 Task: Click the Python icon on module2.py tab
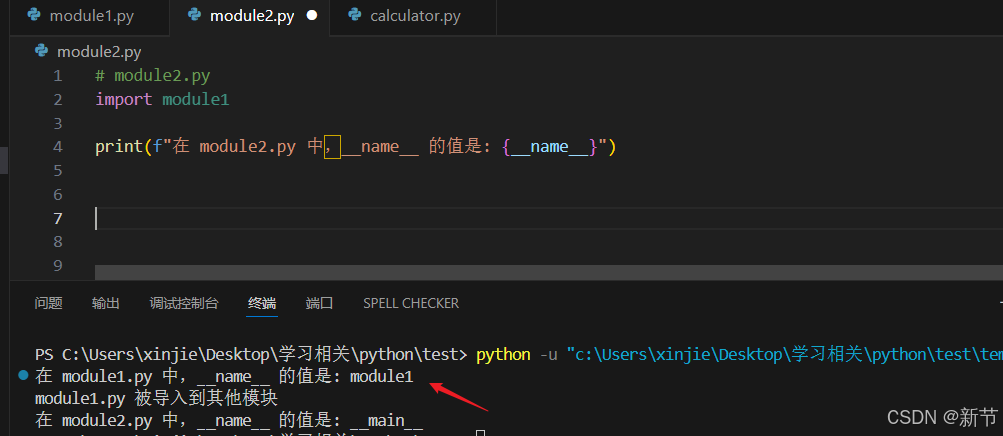195,16
